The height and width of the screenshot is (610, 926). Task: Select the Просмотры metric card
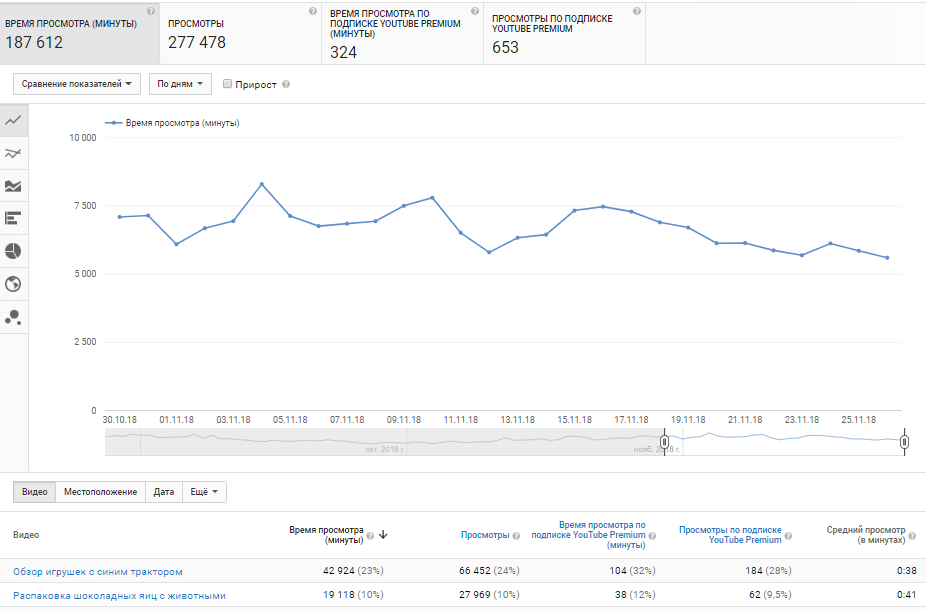(240, 32)
